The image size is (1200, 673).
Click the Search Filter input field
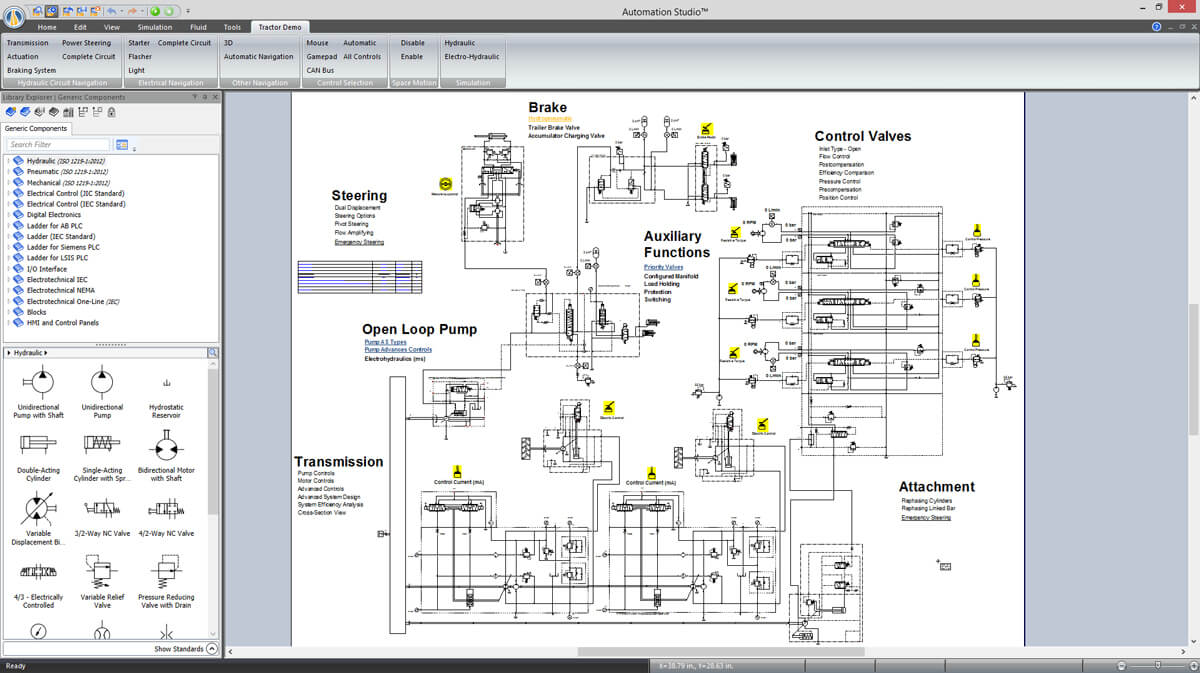tap(58, 145)
